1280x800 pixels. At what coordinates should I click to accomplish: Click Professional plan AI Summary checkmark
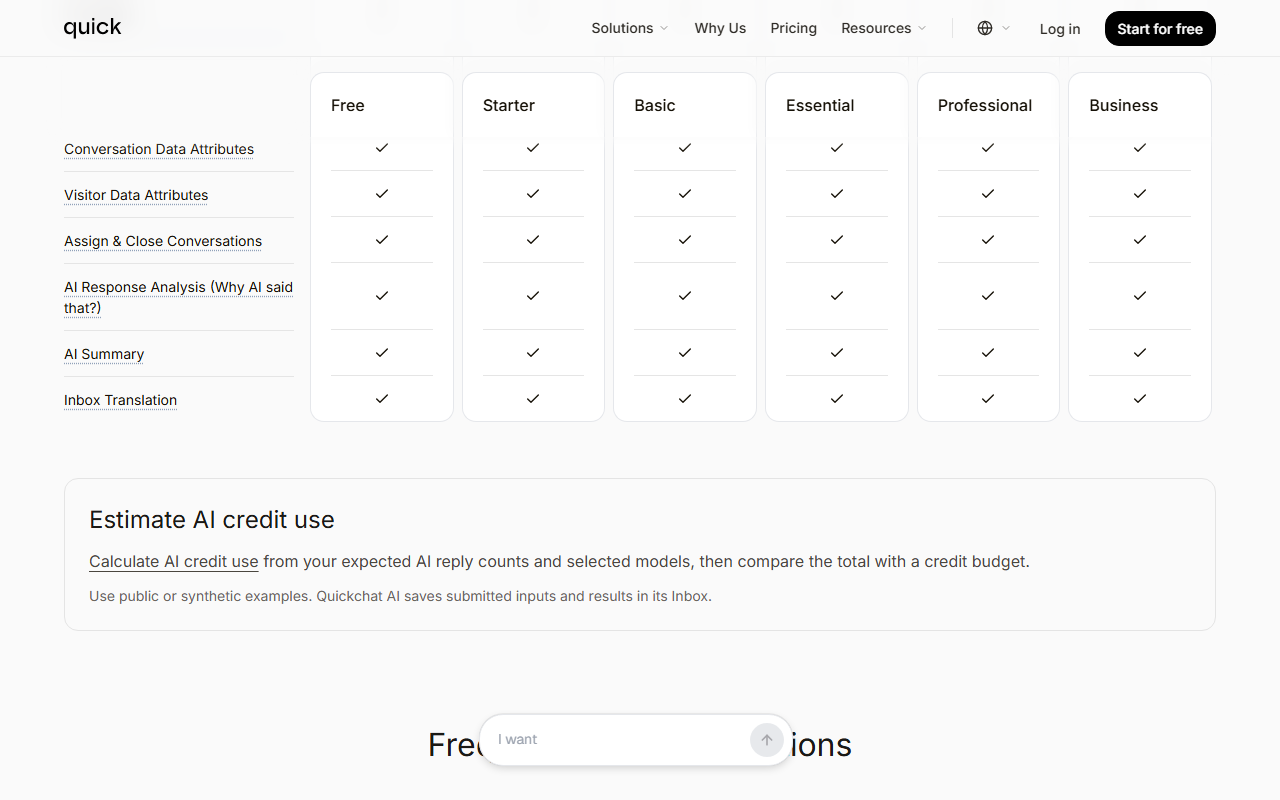[x=988, y=352]
